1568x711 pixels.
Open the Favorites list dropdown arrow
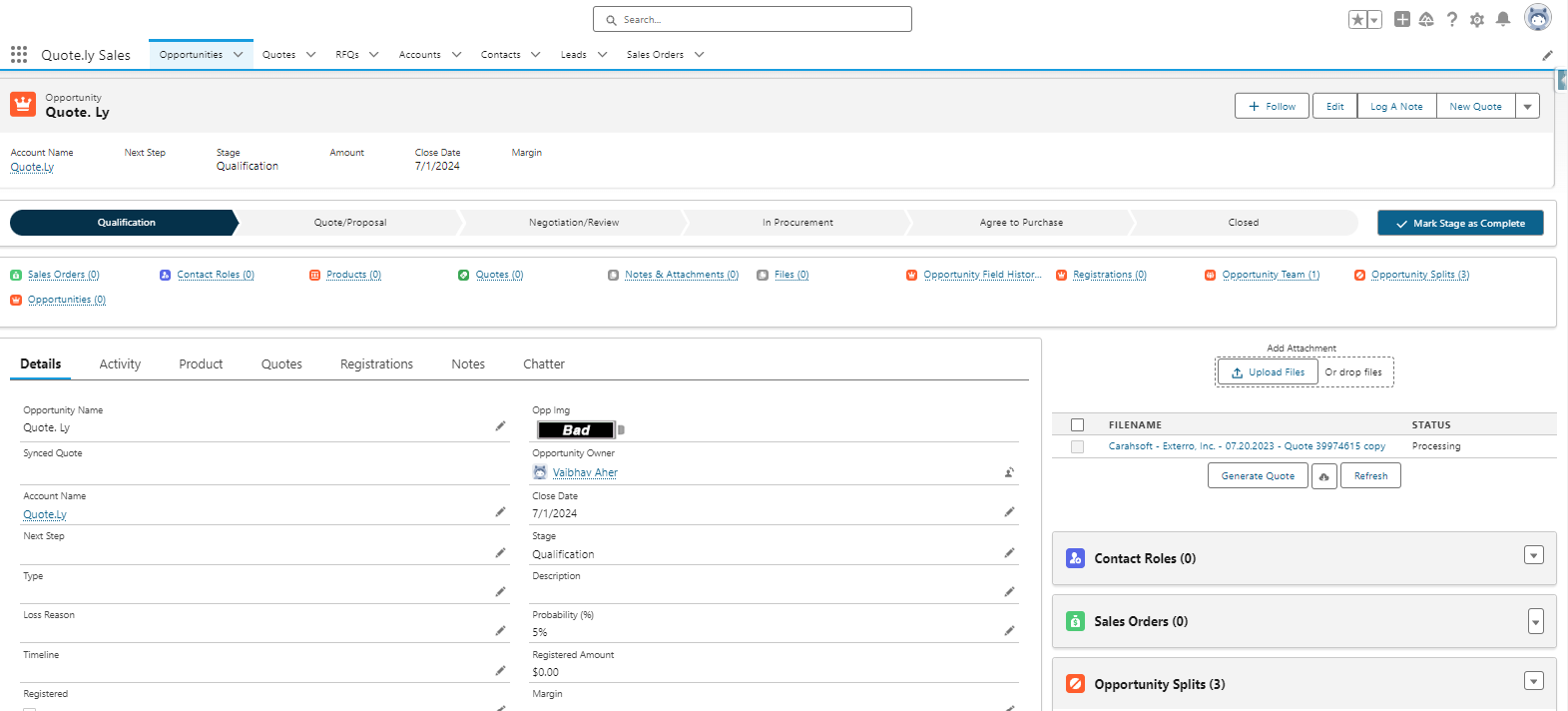tap(1375, 19)
